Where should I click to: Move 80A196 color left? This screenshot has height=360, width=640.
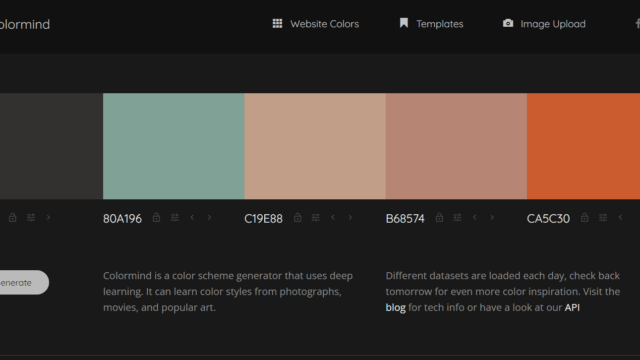click(192, 218)
